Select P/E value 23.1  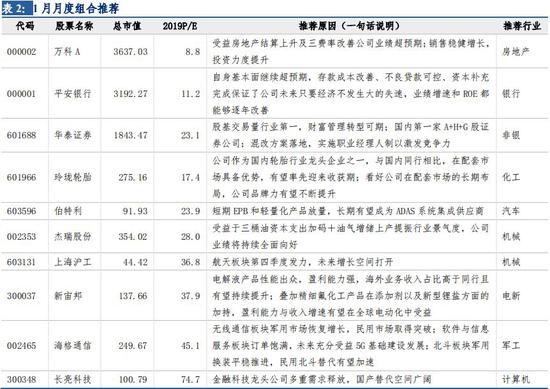tap(191, 135)
